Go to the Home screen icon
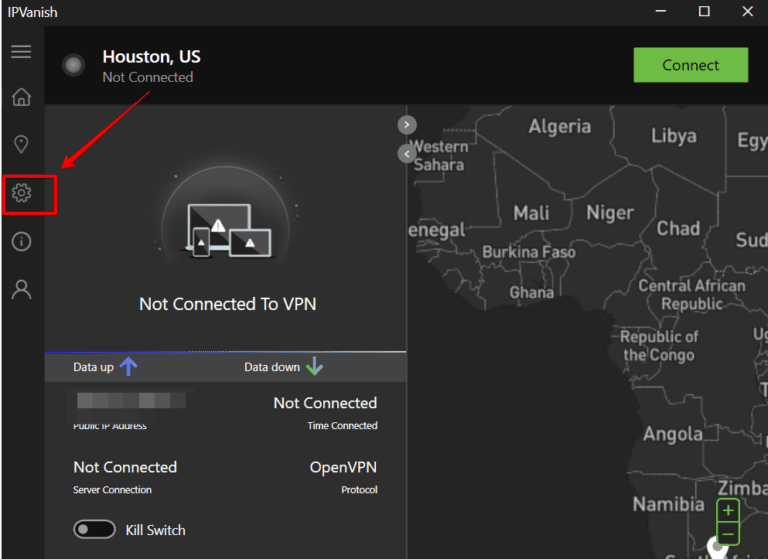The width and height of the screenshot is (768, 559). pyautogui.click(x=21, y=97)
